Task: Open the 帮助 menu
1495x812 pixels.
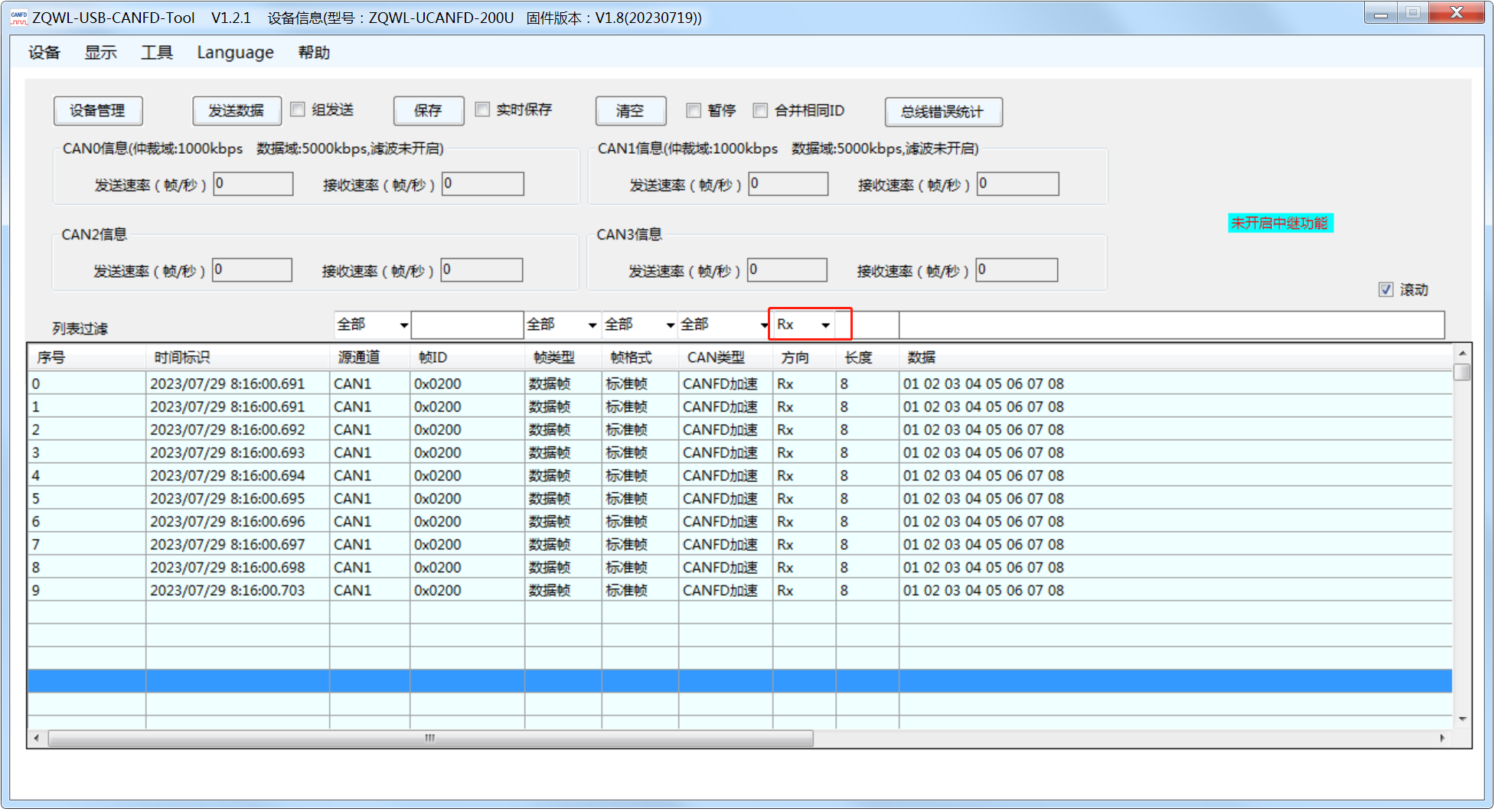Action: 314,53
